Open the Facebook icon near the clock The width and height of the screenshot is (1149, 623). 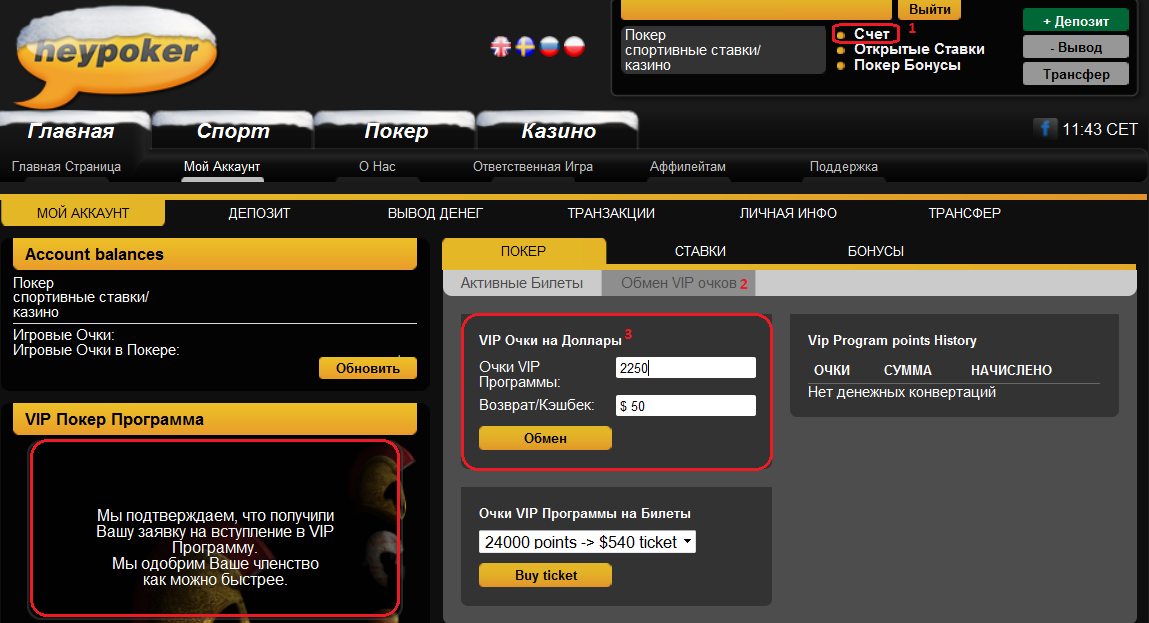(1046, 129)
